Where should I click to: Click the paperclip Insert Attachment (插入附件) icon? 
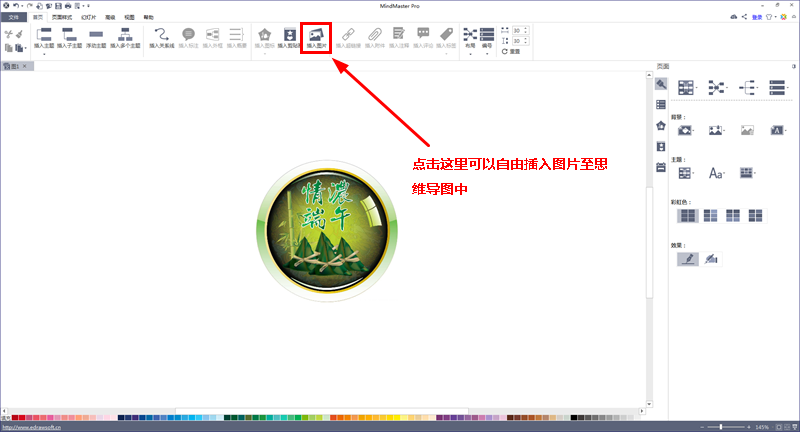(x=374, y=35)
